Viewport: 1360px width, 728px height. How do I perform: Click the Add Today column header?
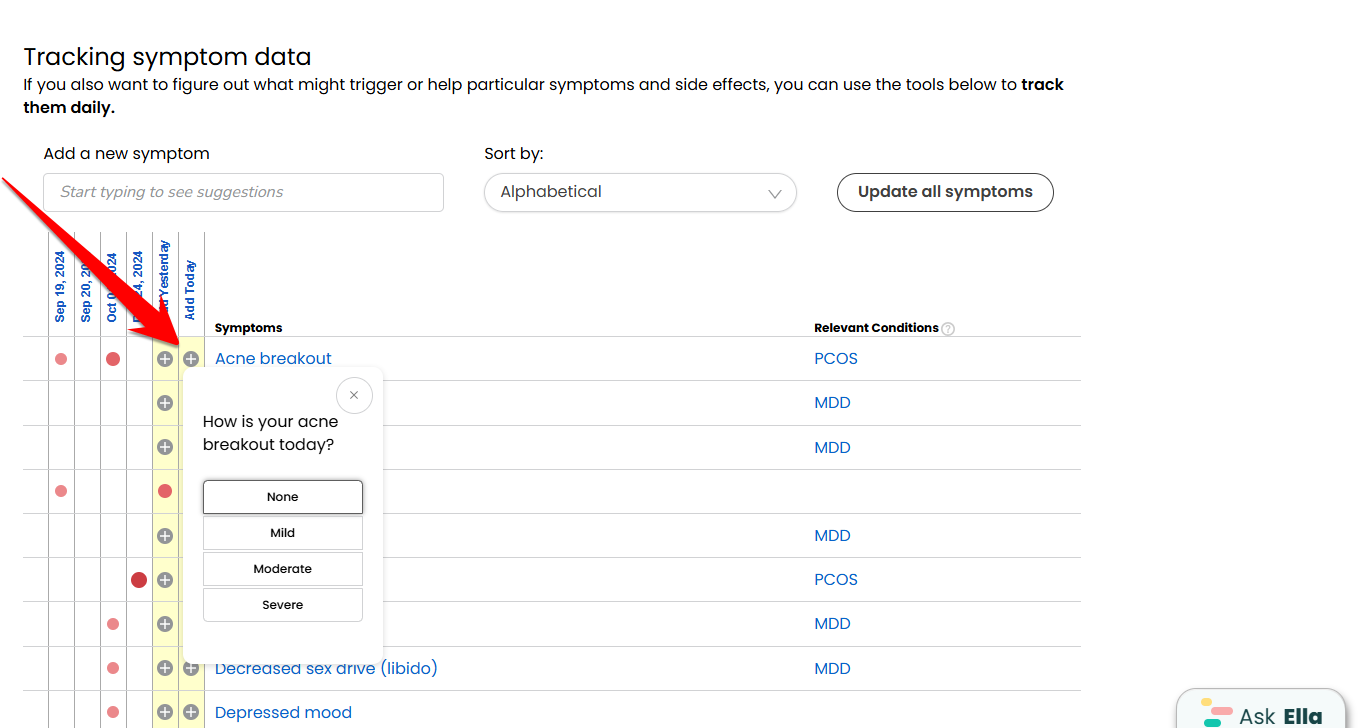(x=191, y=291)
